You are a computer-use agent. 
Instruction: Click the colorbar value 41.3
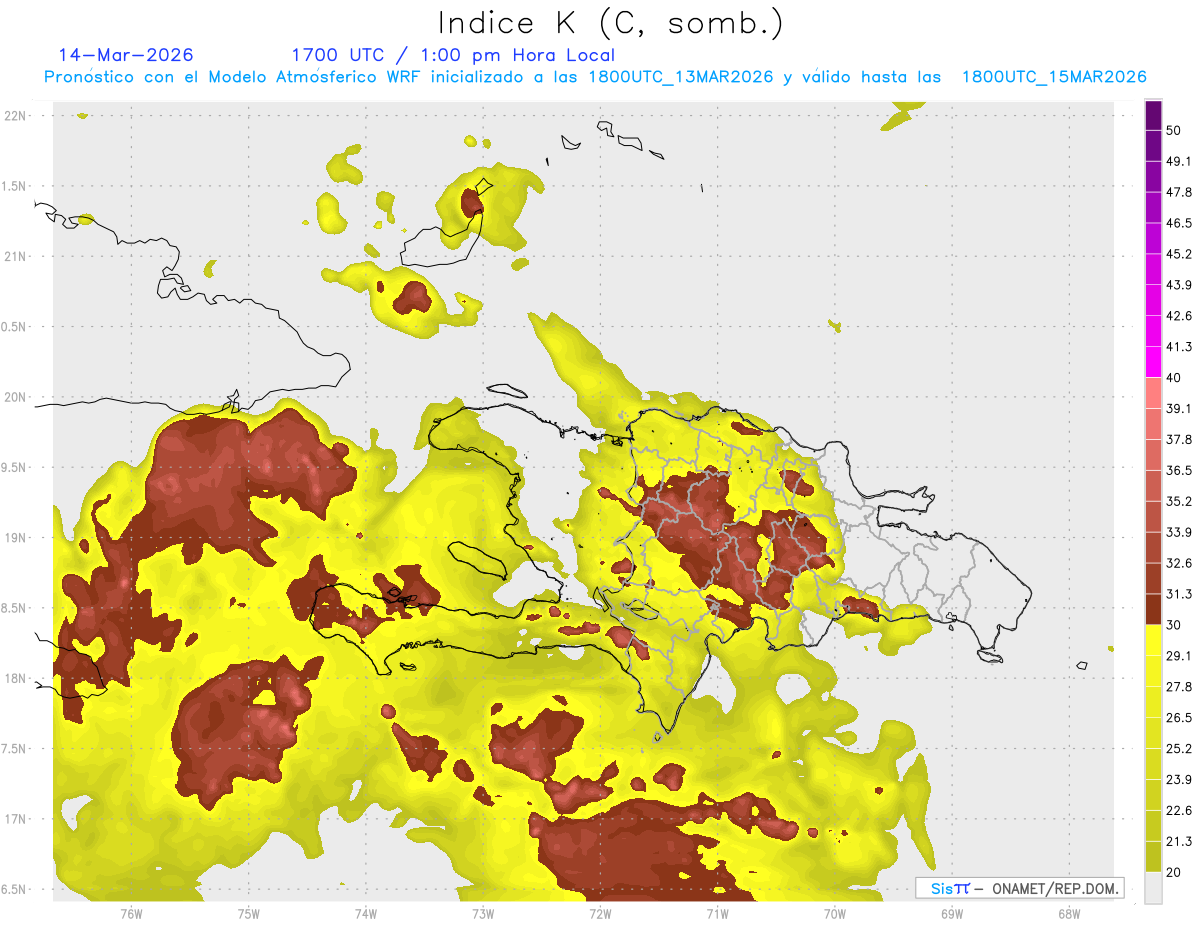pyautogui.click(x=1179, y=347)
